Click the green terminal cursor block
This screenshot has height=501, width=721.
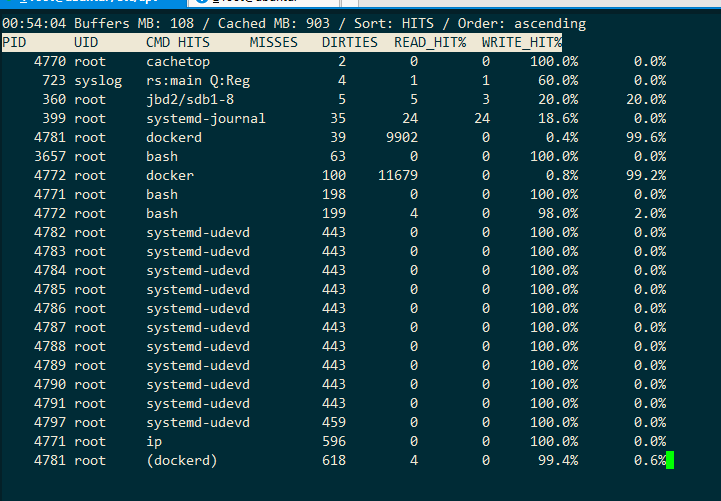pos(670,460)
